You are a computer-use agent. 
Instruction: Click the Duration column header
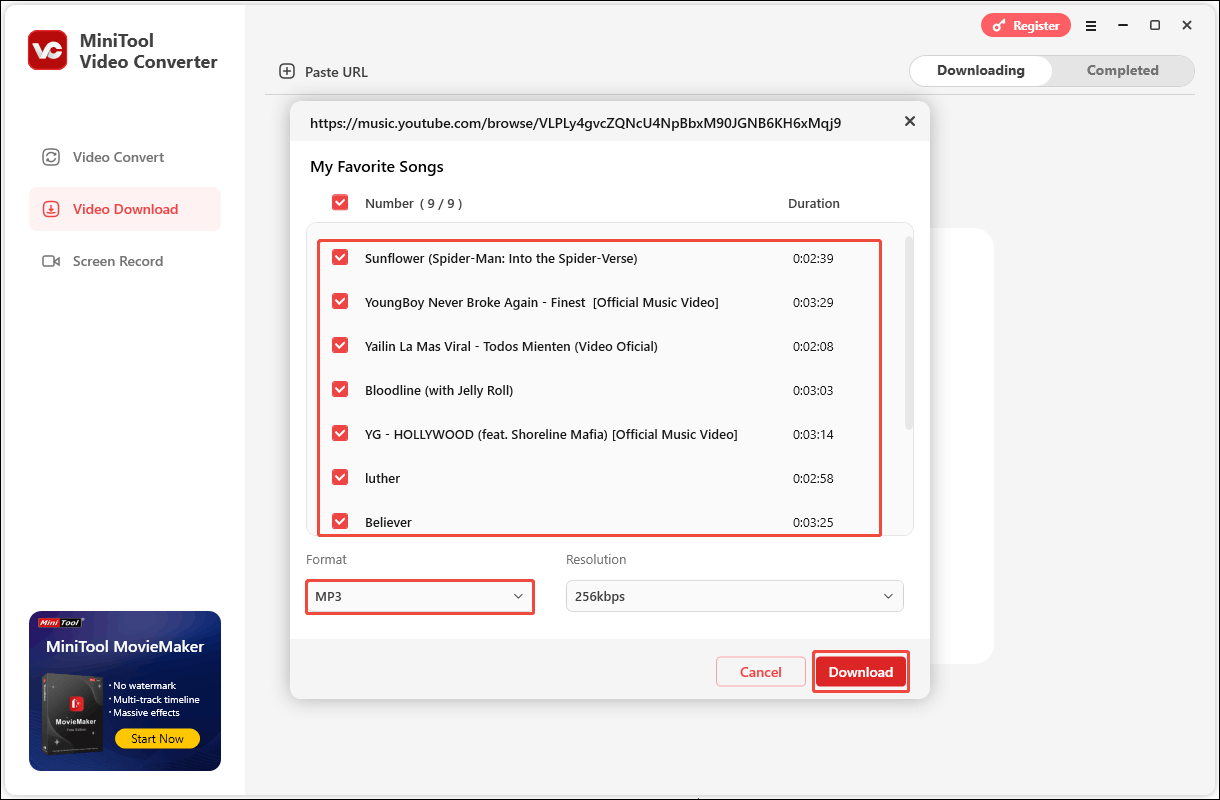click(814, 203)
